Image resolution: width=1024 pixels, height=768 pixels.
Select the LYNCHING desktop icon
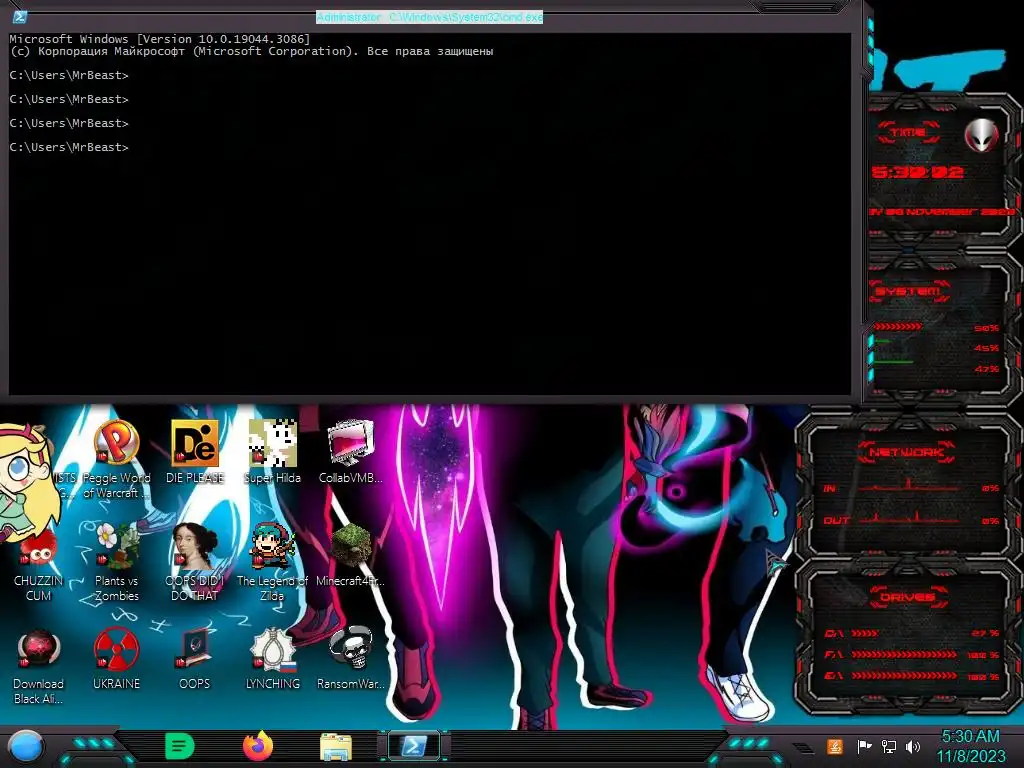[x=272, y=658]
